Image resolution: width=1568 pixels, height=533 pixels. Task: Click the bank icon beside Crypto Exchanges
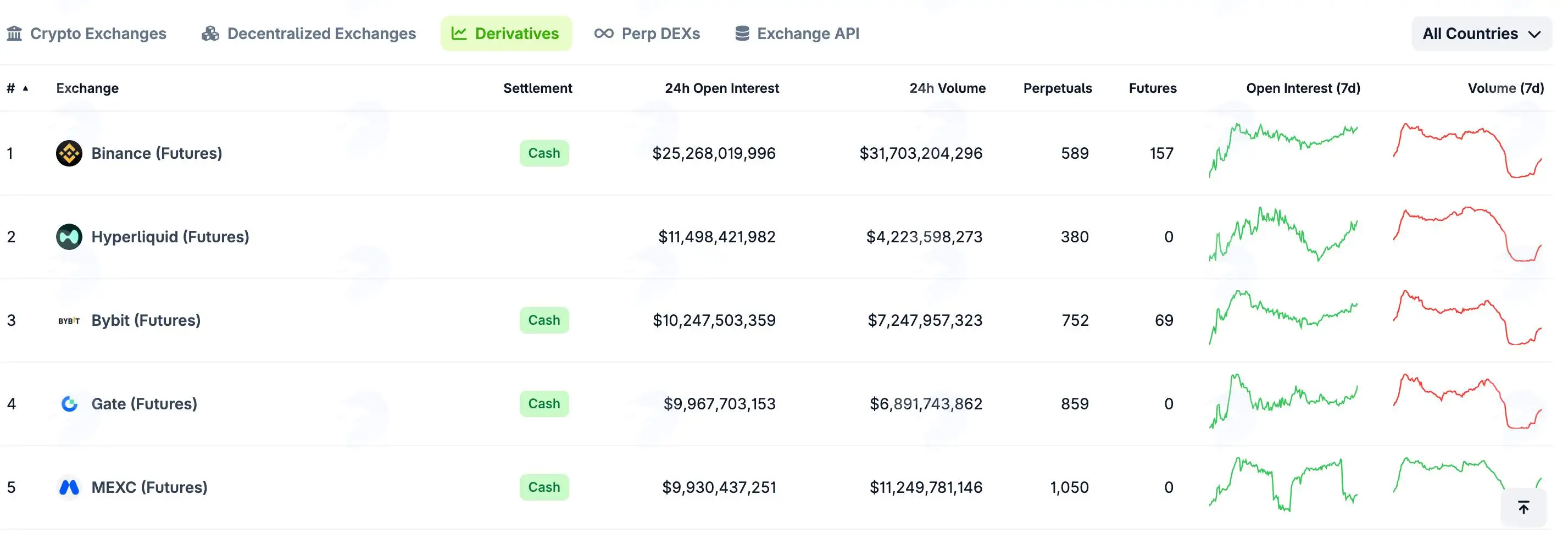(x=14, y=34)
